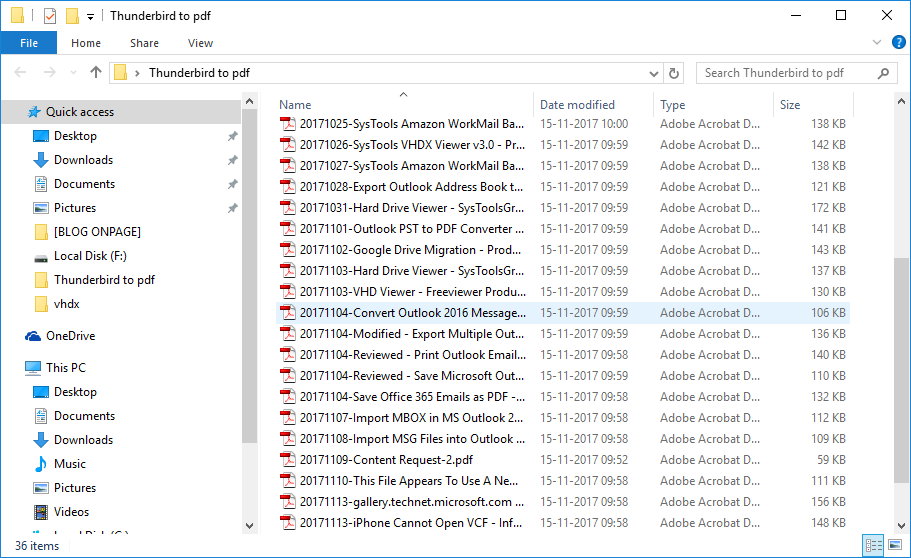Click the Properties quick access toolbar icon
Image resolution: width=911 pixels, height=558 pixels.
tap(50, 16)
